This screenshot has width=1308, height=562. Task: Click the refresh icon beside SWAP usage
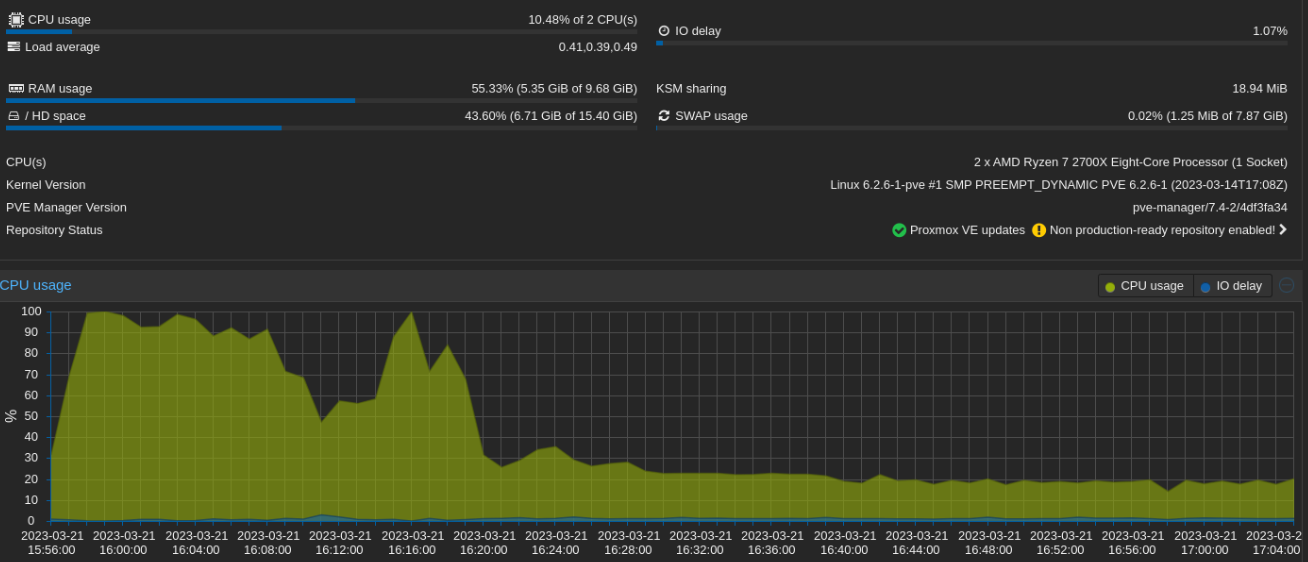[664, 116]
